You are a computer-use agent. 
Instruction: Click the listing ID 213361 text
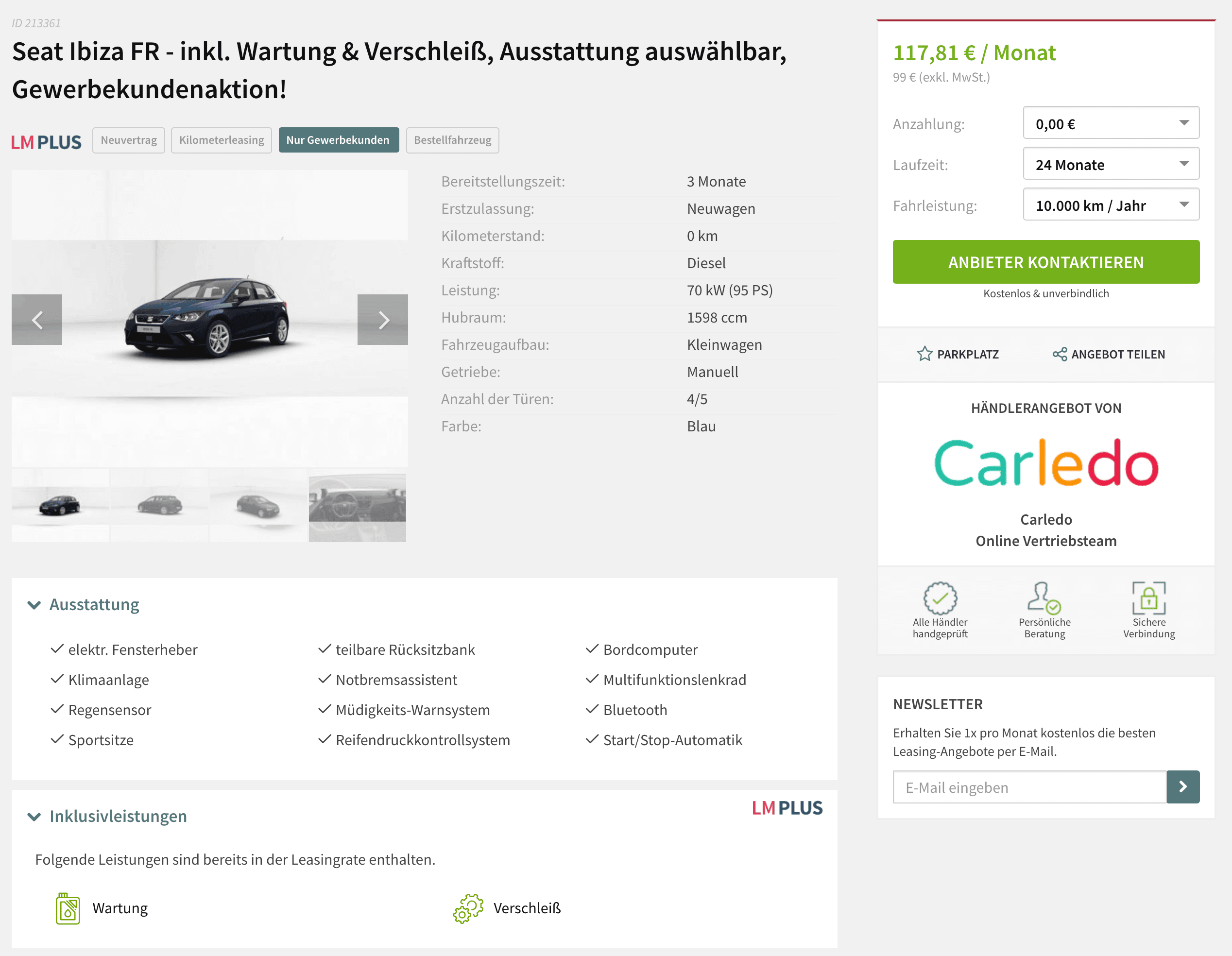tap(36, 23)
